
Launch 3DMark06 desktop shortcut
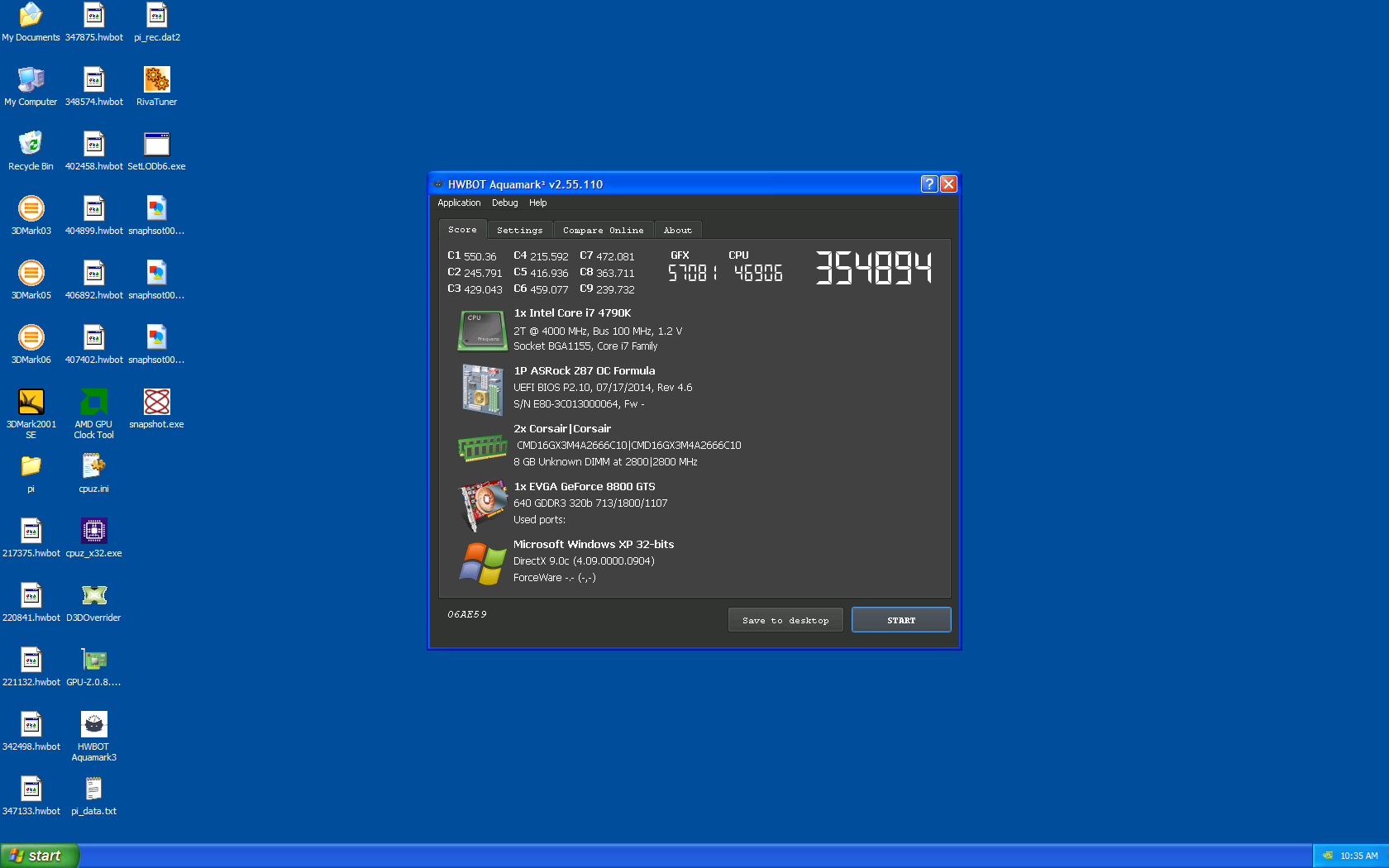coord(31,344)
